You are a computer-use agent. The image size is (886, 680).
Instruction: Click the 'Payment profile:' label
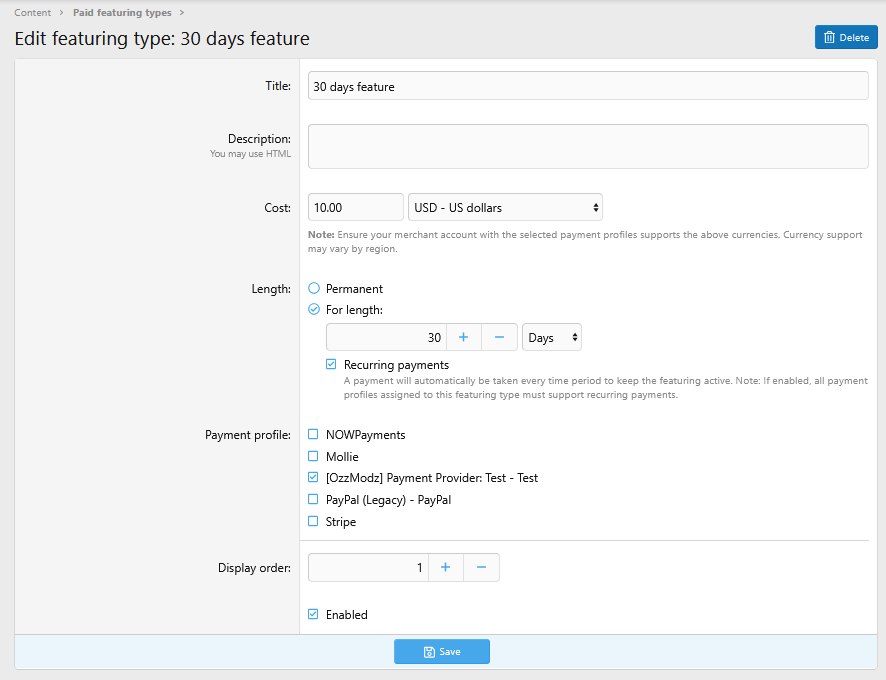247,435
